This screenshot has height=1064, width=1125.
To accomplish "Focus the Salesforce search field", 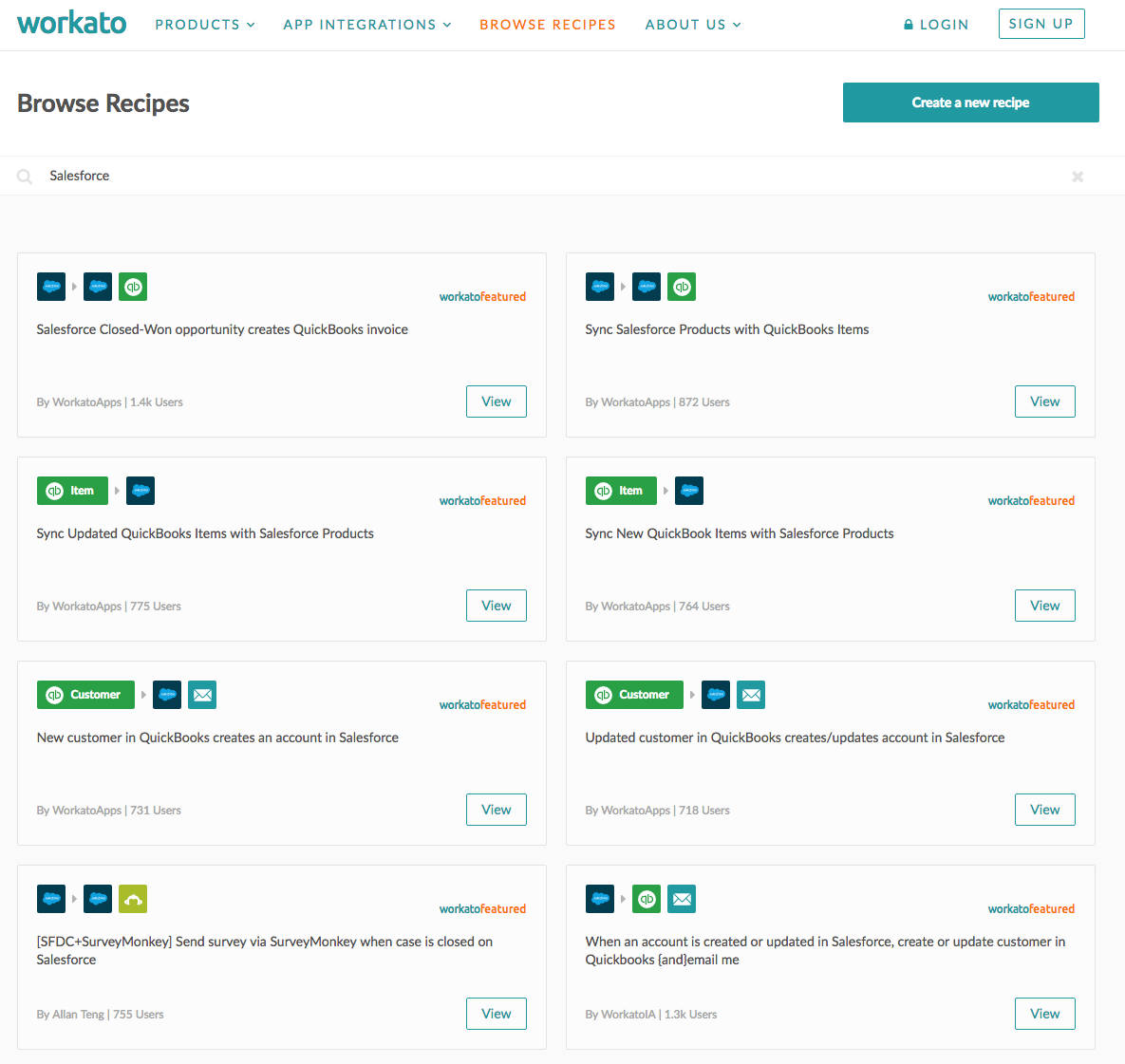I will (x=553, y=176).
